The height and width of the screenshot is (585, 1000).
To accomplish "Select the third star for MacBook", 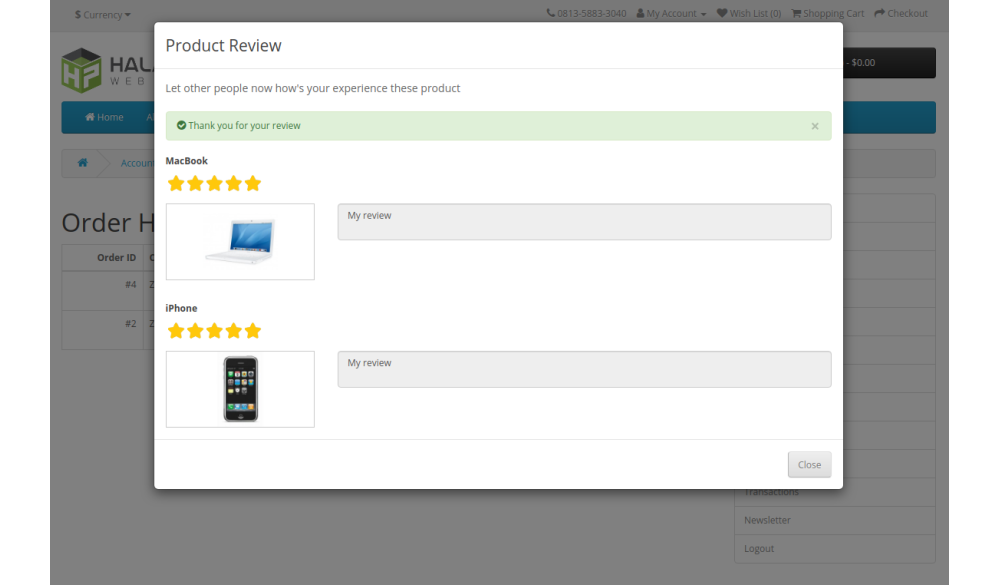I will pyautogui.click(x=214, y=183).
